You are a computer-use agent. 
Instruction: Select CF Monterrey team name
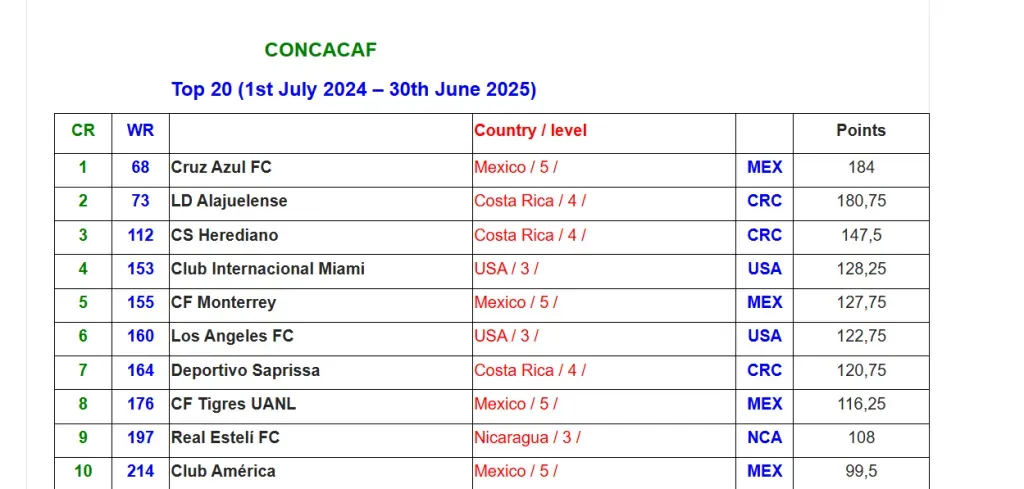tap(223, 302)
